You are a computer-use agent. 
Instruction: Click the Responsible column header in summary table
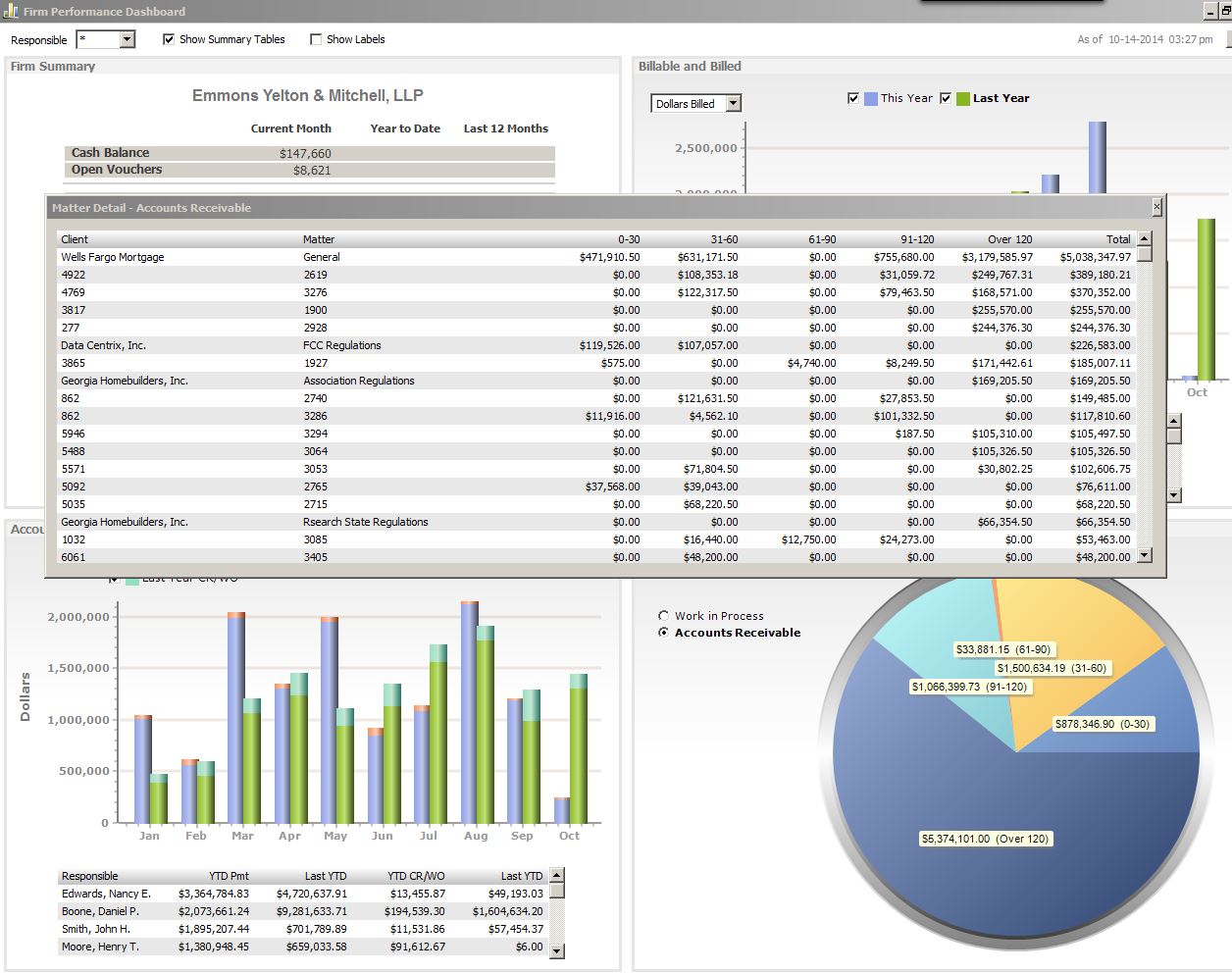[x=89, y=876]
